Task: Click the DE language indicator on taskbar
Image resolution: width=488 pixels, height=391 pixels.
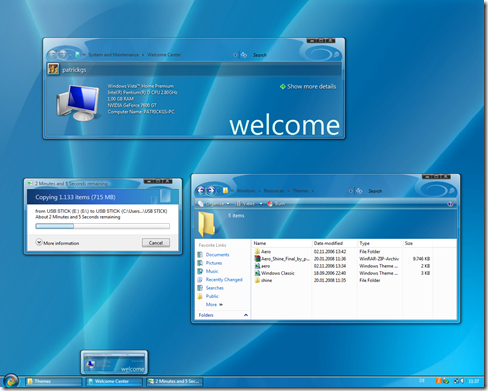Action: tap(422, 381)
